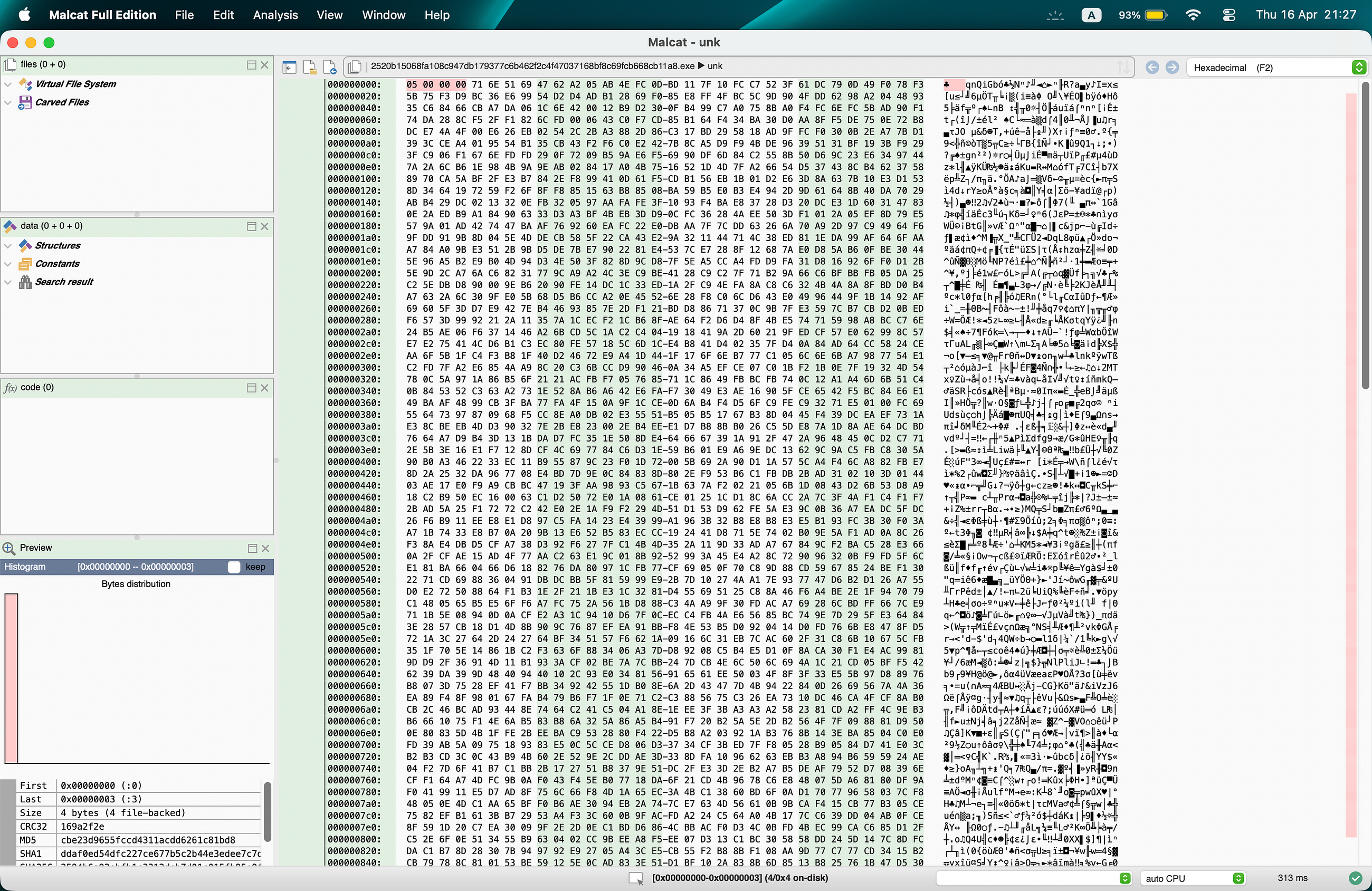Viewport: 1372px width, 891px height.
Task: Click the reload file icon in toolbar
Action: click(x=330, y=68)
